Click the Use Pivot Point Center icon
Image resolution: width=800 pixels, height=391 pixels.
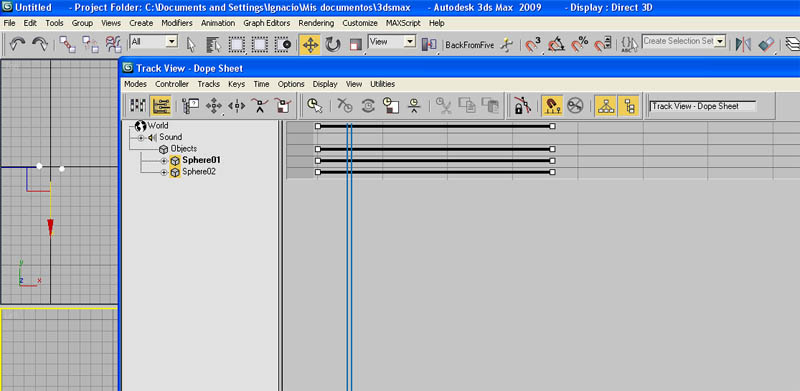tap(429, 45)
